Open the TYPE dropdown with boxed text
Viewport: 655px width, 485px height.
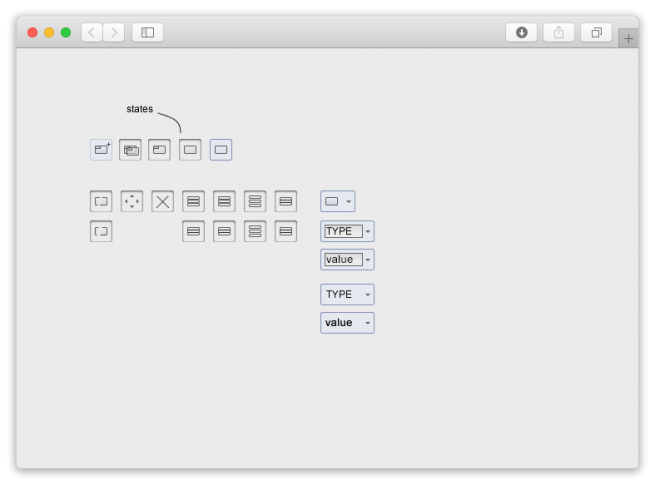point(347,231)
